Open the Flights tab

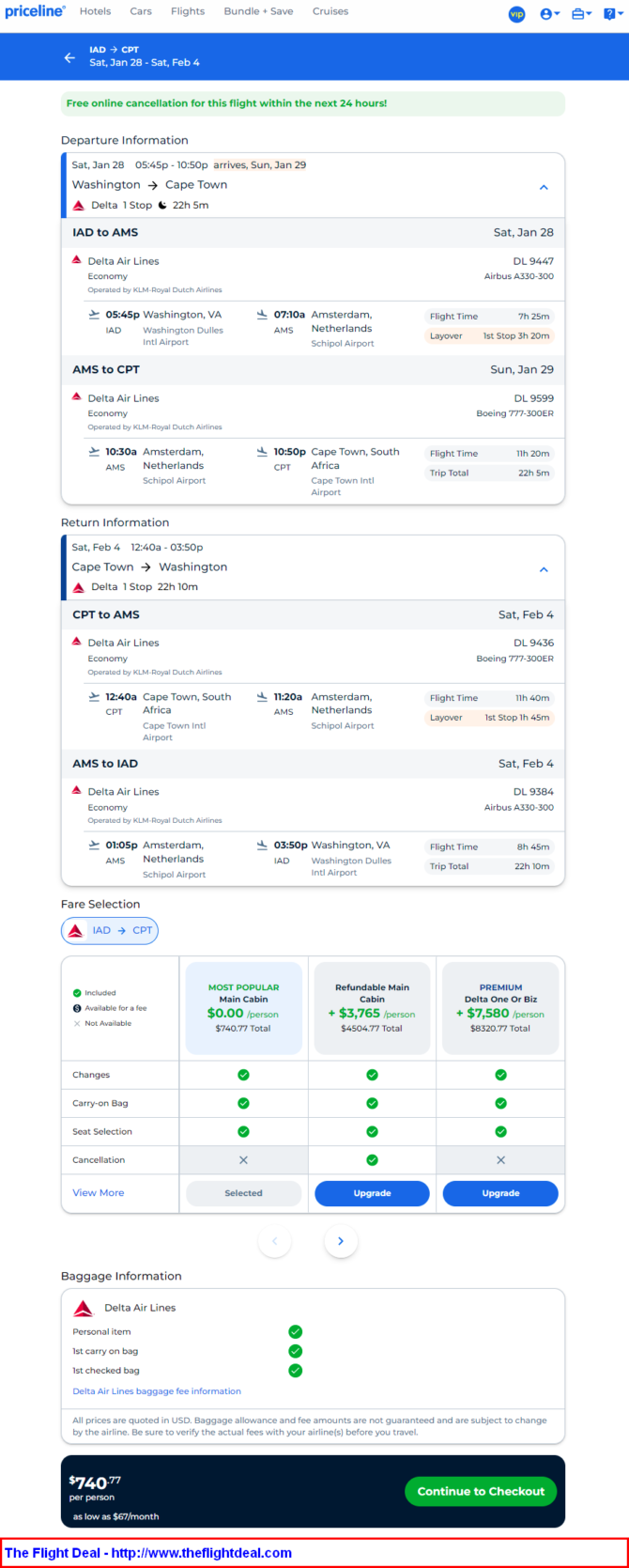pos(188,11)
